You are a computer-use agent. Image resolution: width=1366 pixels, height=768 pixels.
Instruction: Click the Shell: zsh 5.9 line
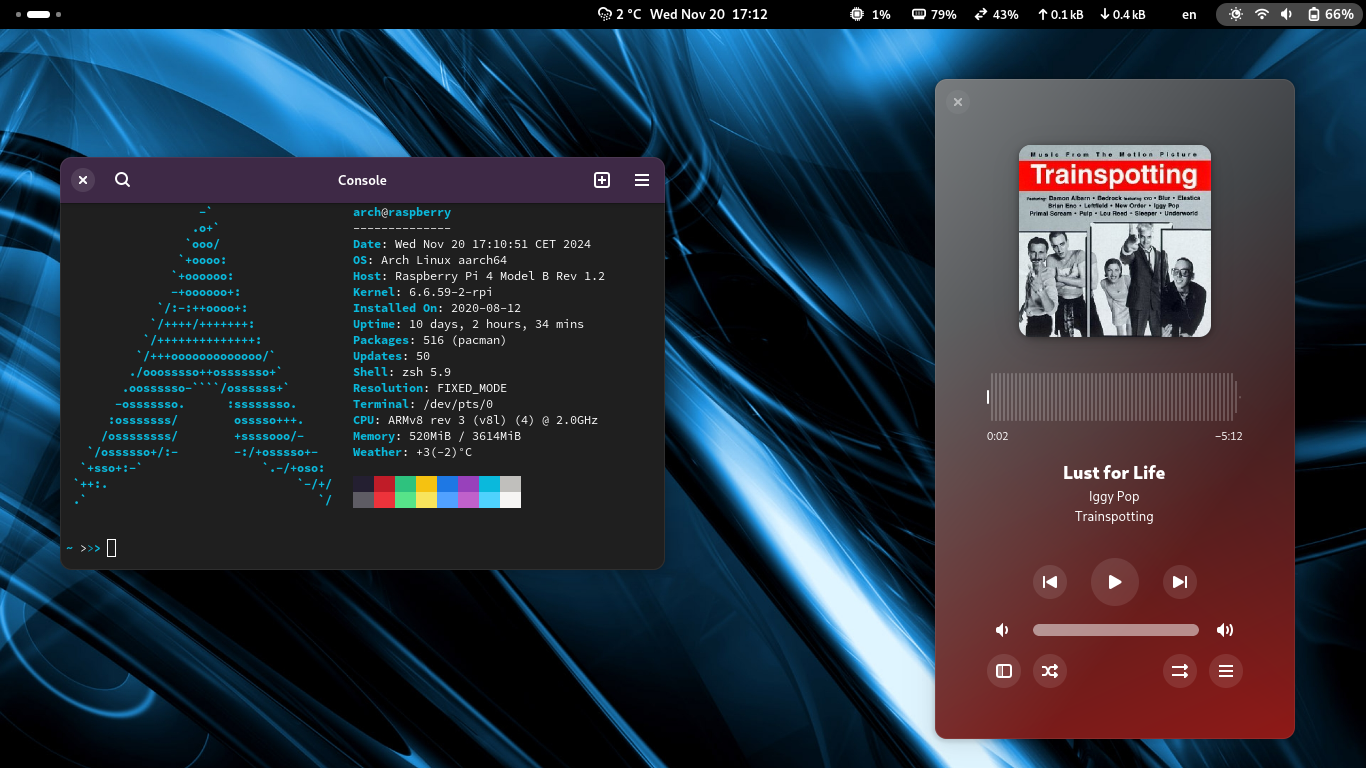click(402, 372)
